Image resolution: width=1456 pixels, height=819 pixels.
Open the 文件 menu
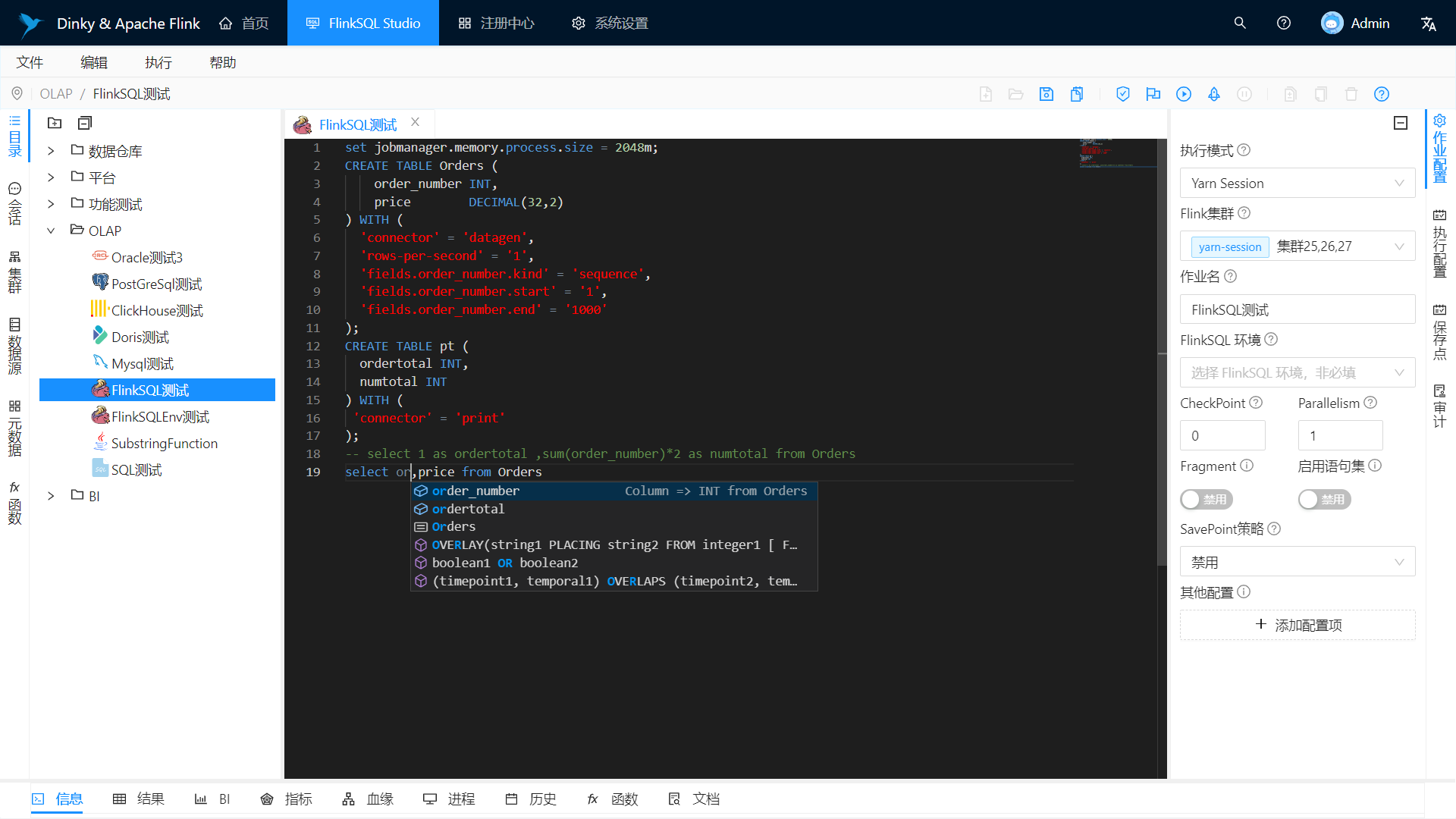30,62
